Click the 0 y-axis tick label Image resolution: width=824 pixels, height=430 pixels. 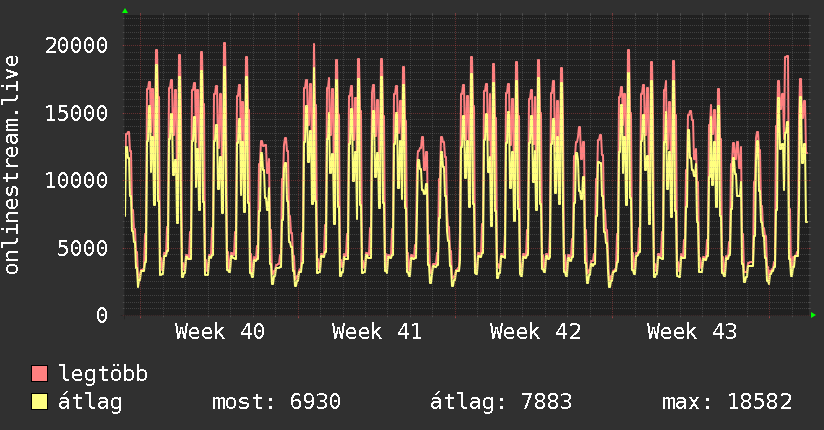(x=102, y=315)
